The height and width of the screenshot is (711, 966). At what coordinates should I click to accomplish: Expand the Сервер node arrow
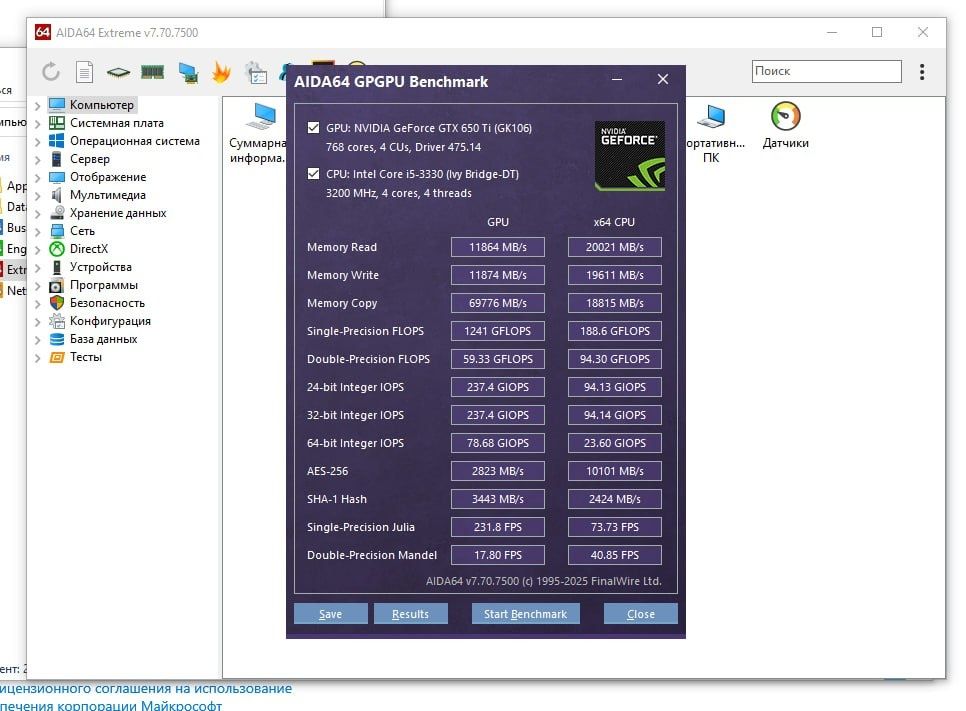pyautogui.click(x=38, y=160)
